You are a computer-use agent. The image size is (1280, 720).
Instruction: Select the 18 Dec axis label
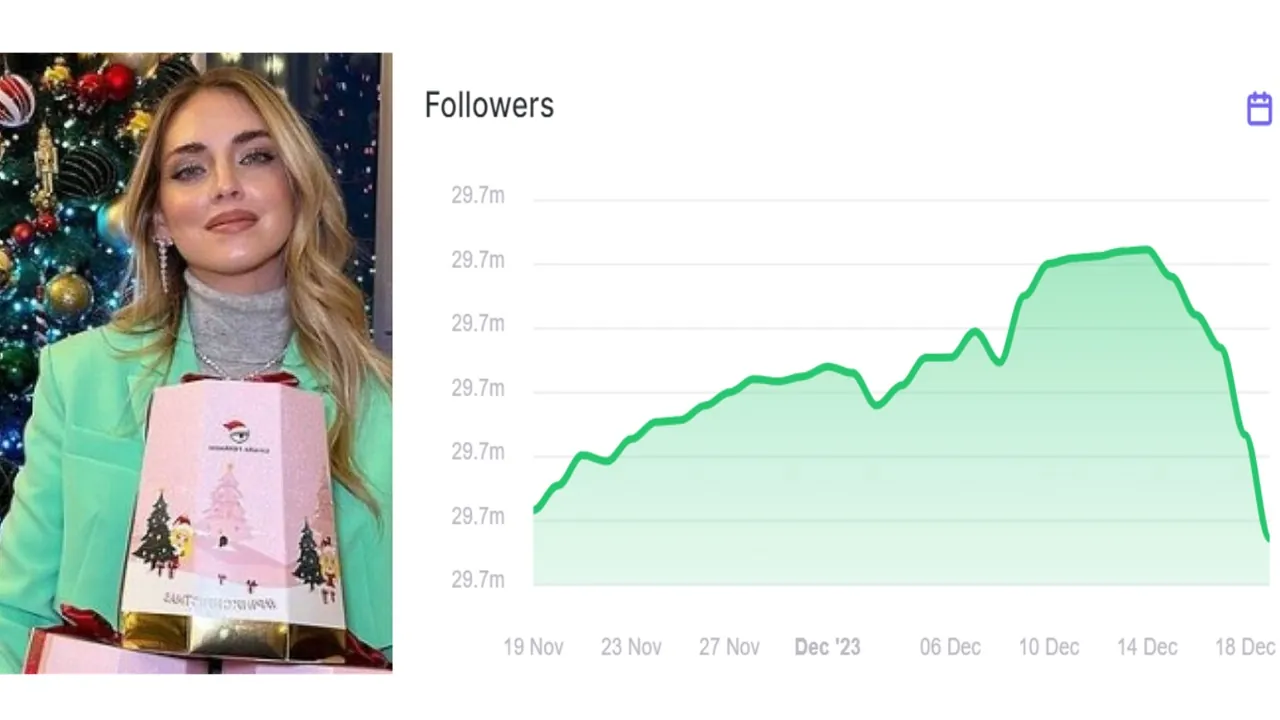(x=1245, y=647)
